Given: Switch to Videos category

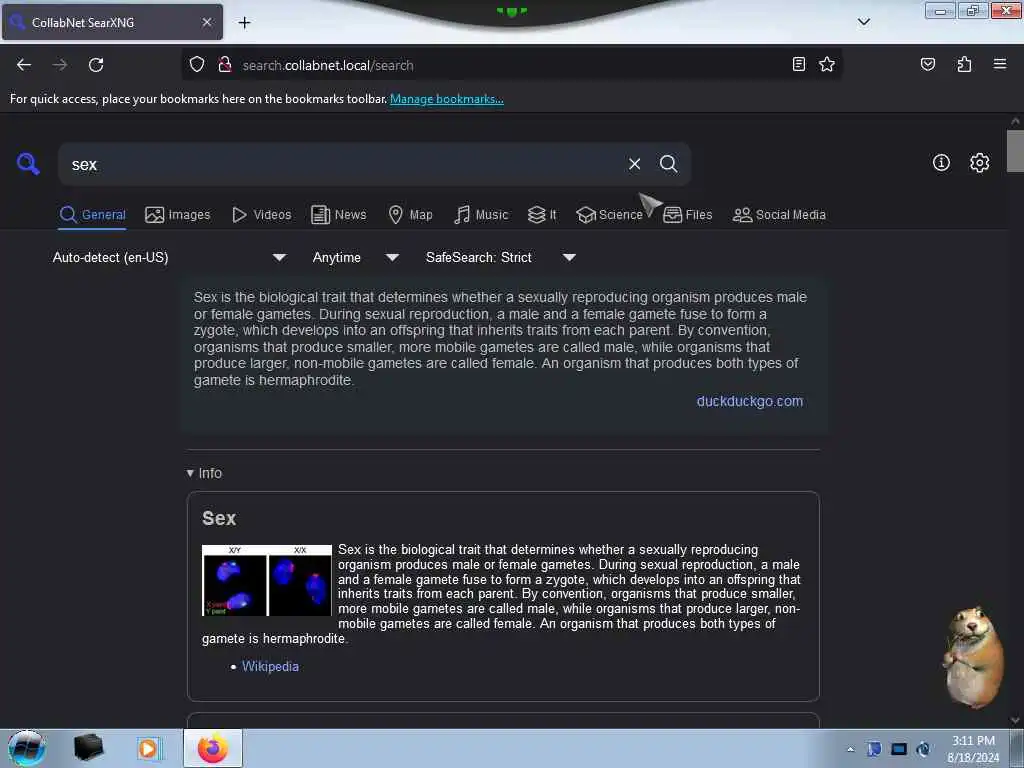Looking at the screenshot, I should click(262, 215).
